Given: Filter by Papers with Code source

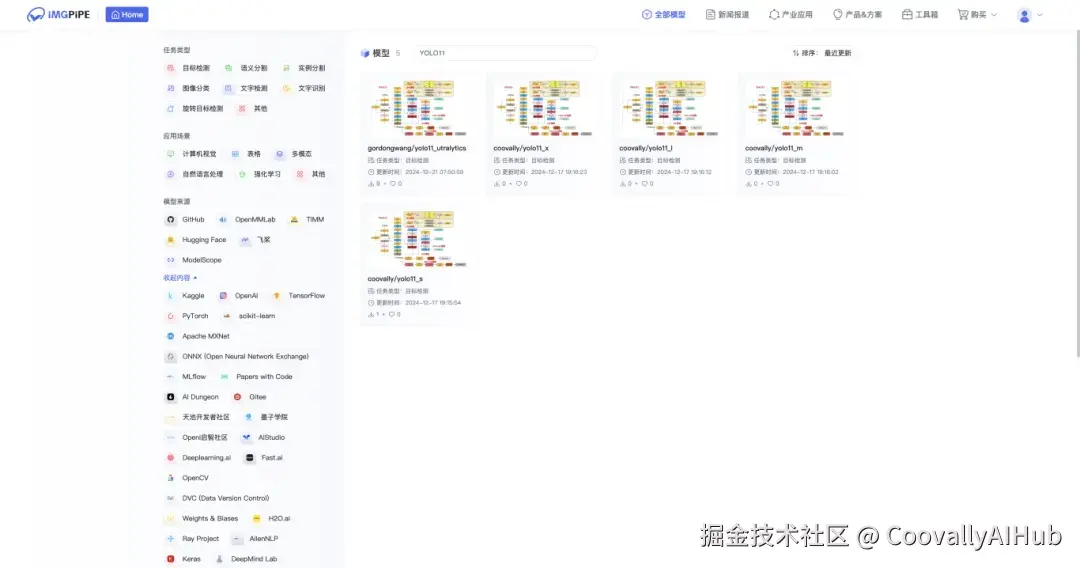Looking at the screenshot, I should pyautogui.click(x=256, y=377).
